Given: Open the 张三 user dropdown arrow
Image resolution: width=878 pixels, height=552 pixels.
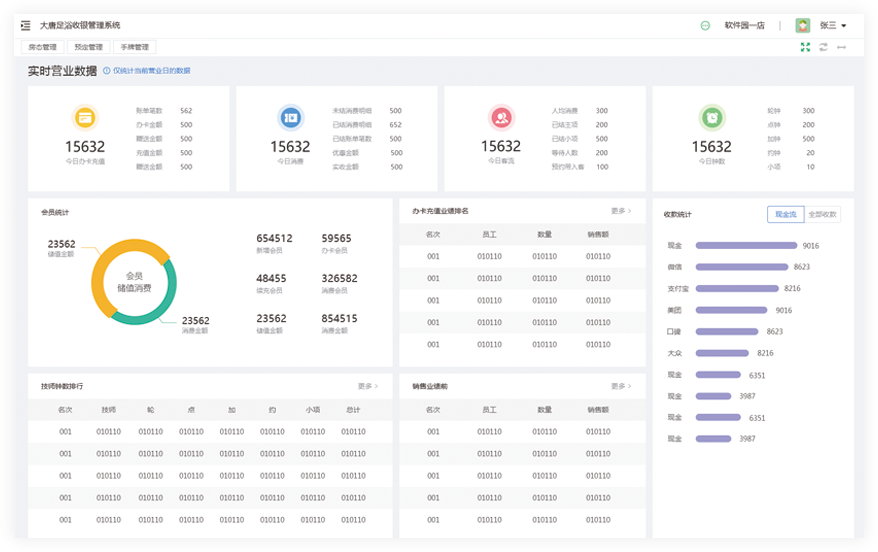Looking at the screenshot, I should coord(844,26).
